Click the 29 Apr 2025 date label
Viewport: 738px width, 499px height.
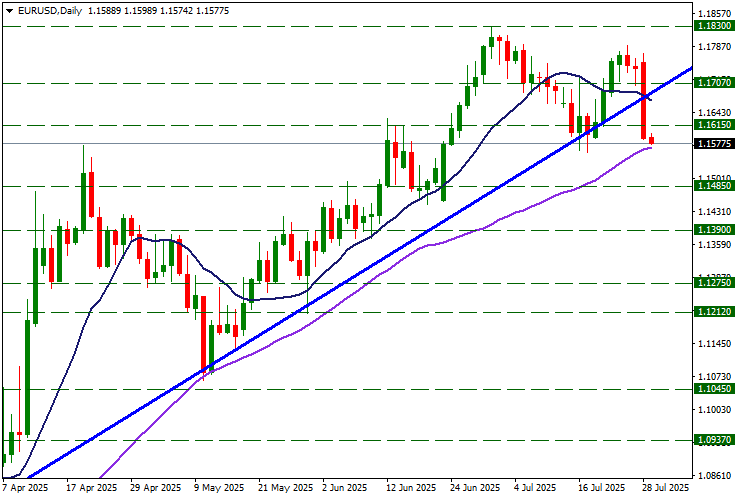pos(156,488)
